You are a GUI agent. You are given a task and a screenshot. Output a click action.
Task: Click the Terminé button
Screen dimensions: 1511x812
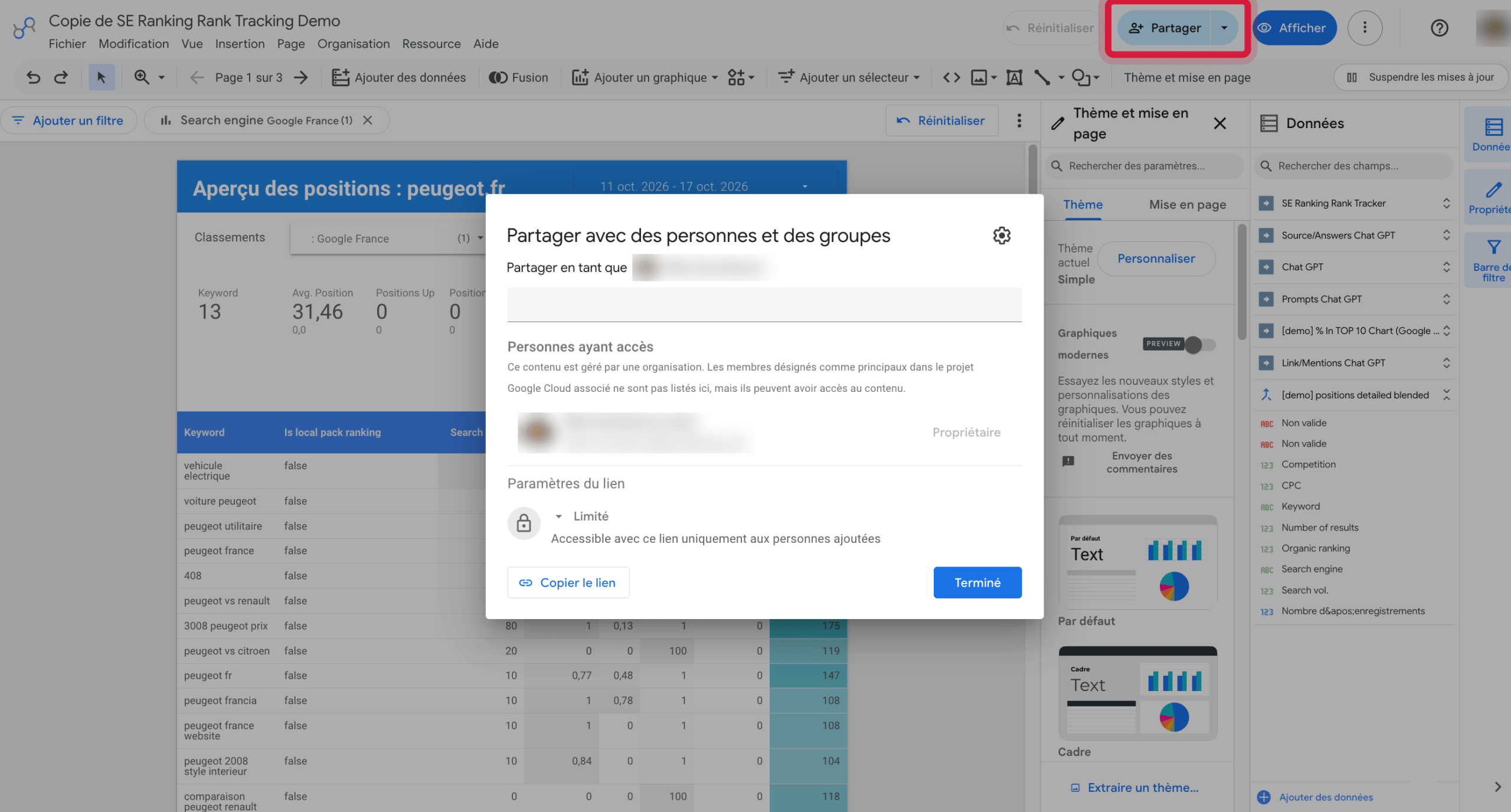click(977, 582)
